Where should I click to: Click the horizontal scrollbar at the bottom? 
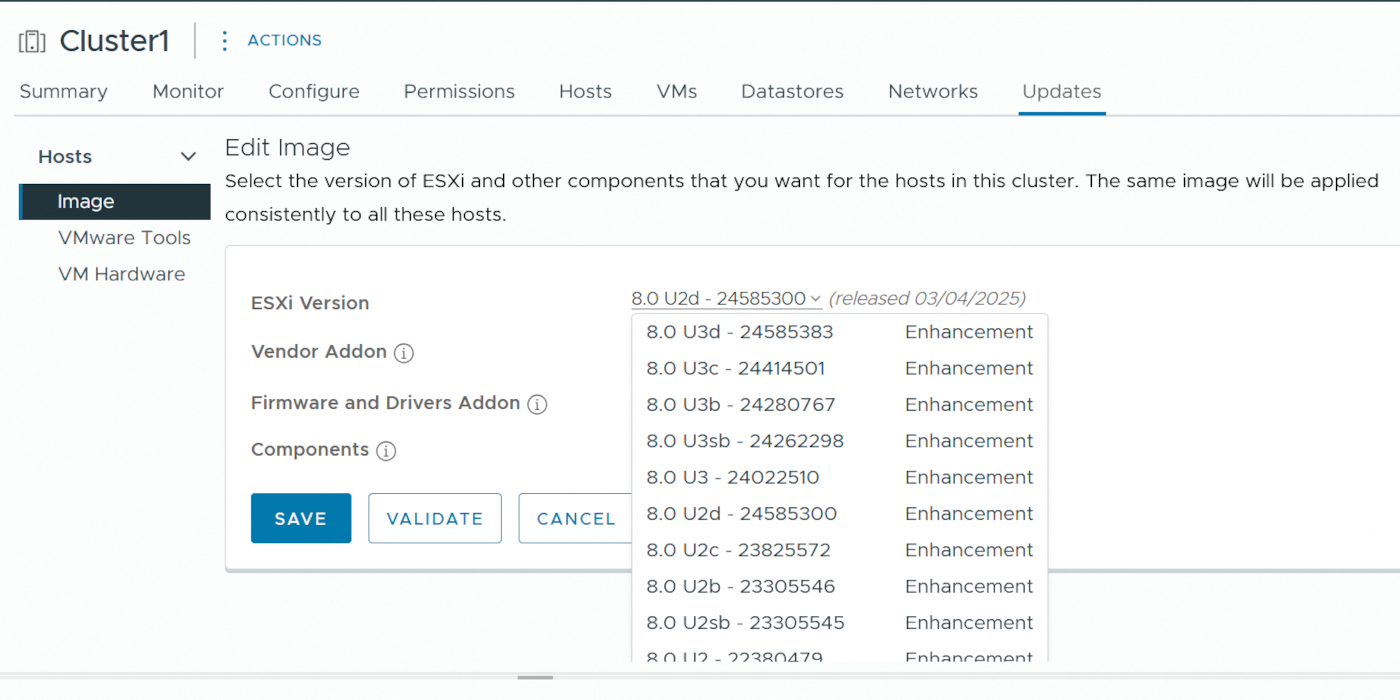click(x=534, y=678)
